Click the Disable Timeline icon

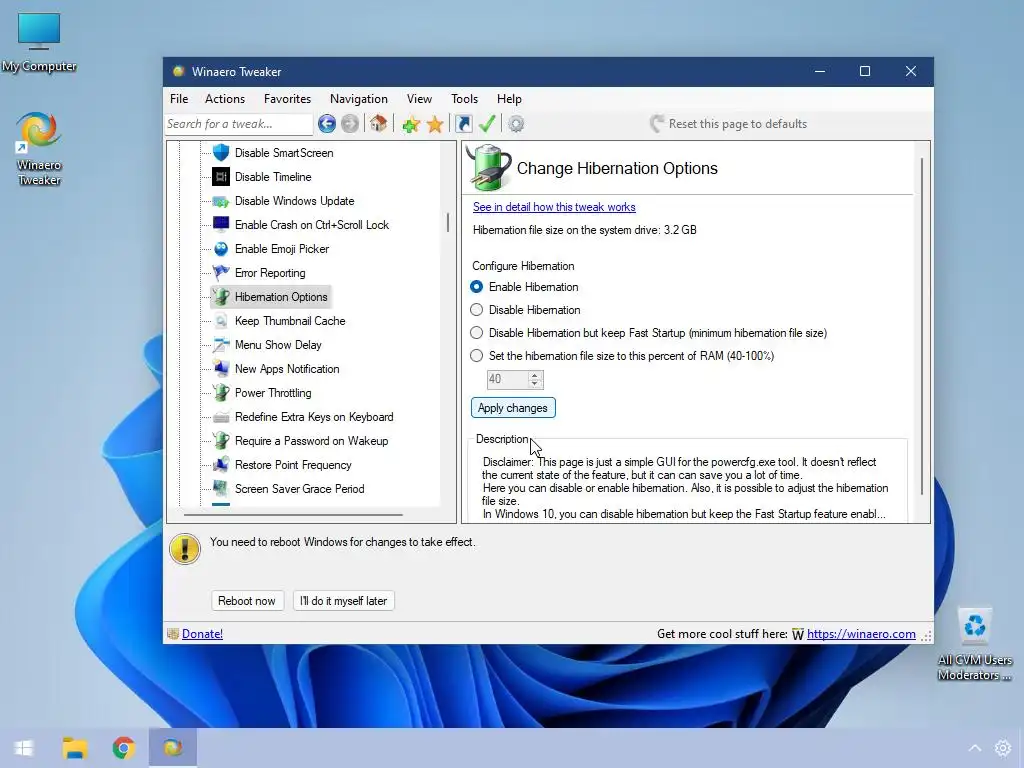pos(221,177)
